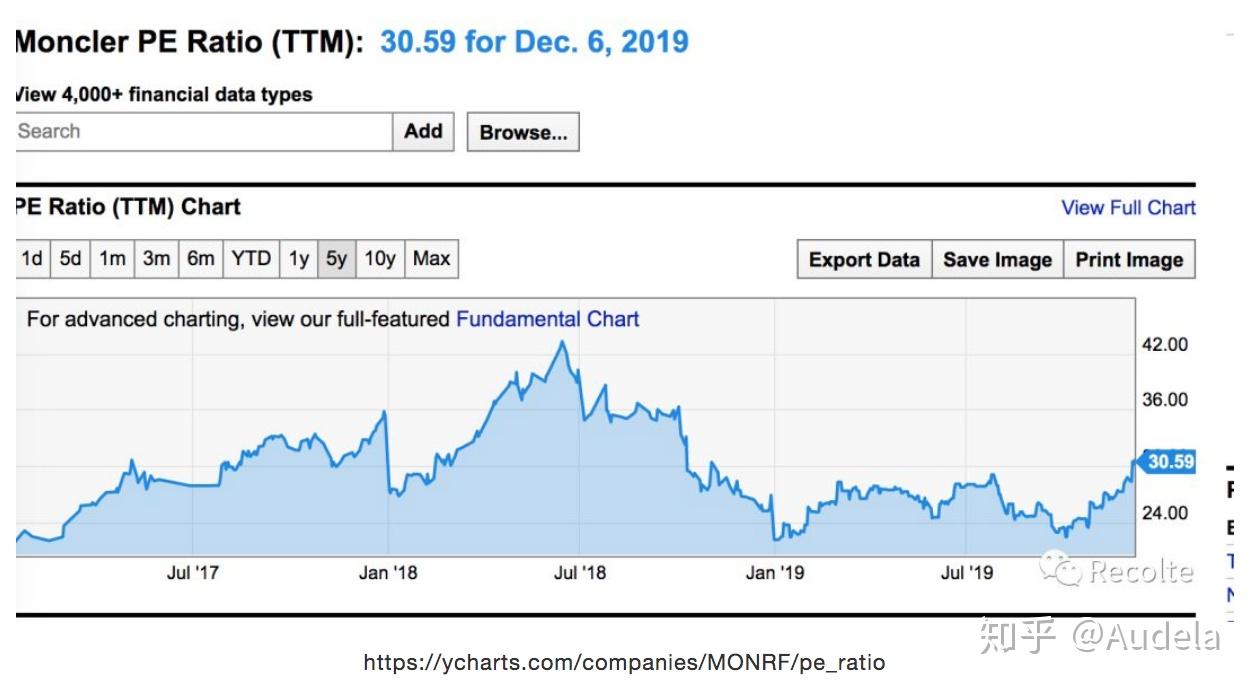Open the View Full Chart link
The height and width of the screenshot is (686, 1252).
pos(1128,208)
